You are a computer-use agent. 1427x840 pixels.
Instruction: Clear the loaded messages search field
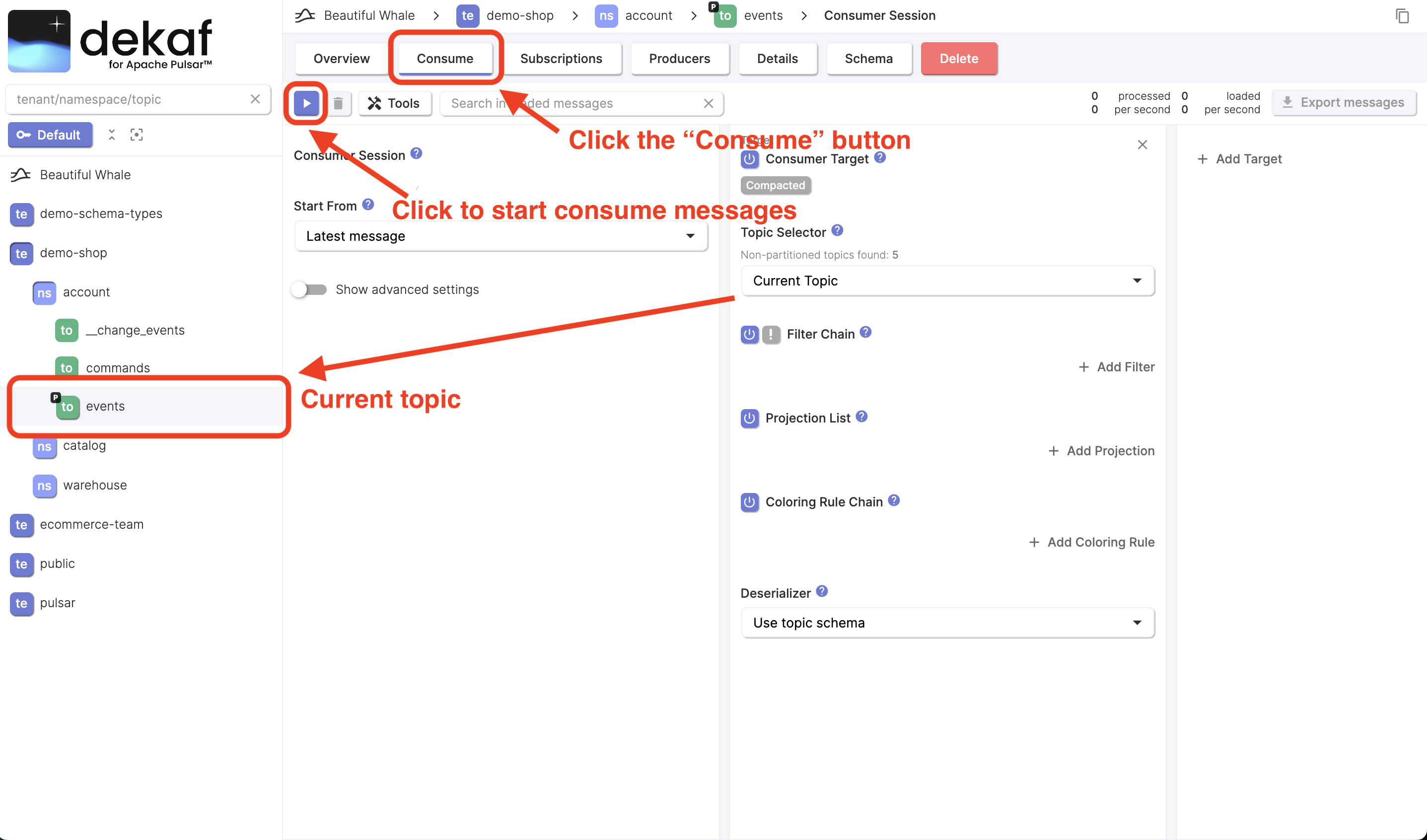(708, 103)
